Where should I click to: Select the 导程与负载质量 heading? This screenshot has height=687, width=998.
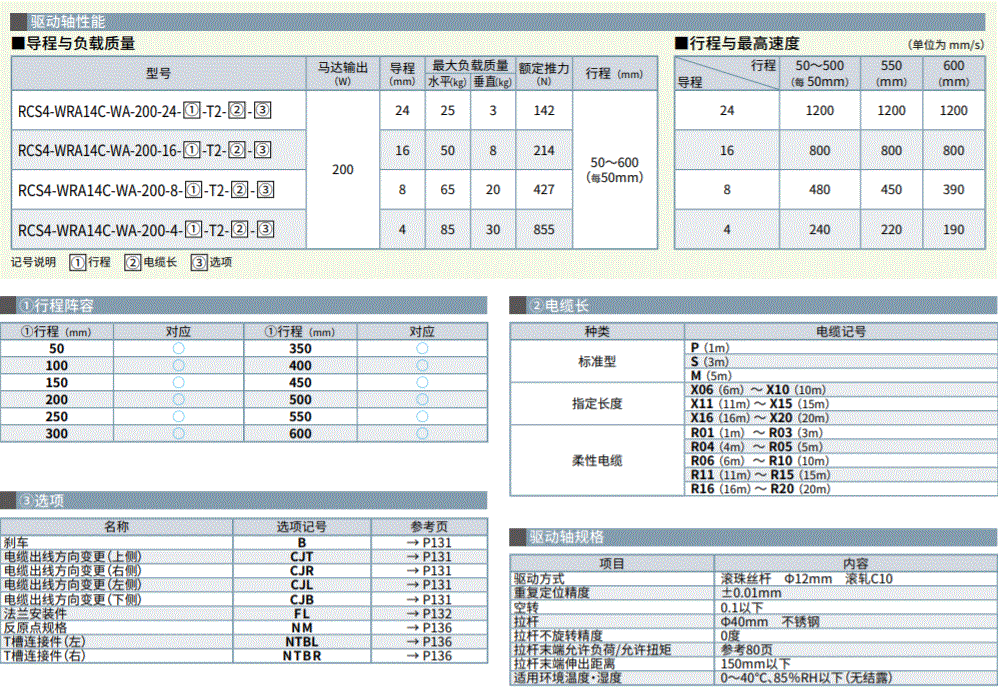point(74,43)
